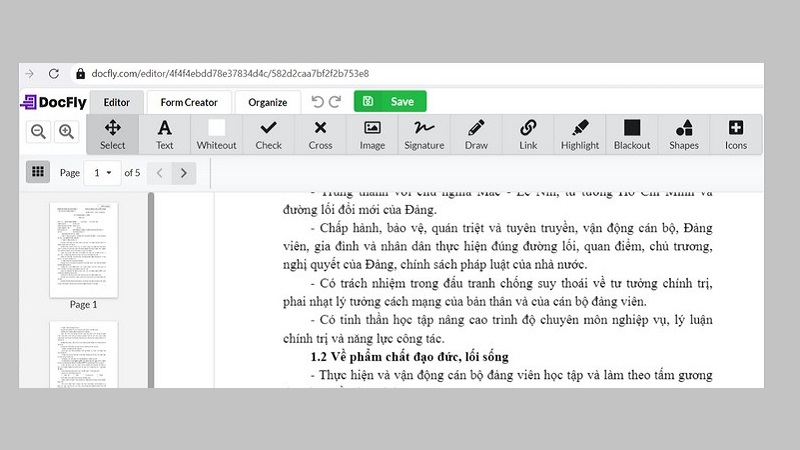This screenshot has height=450, width=800.
Task: Add a Check mark tool
Action: click(268, 134)
